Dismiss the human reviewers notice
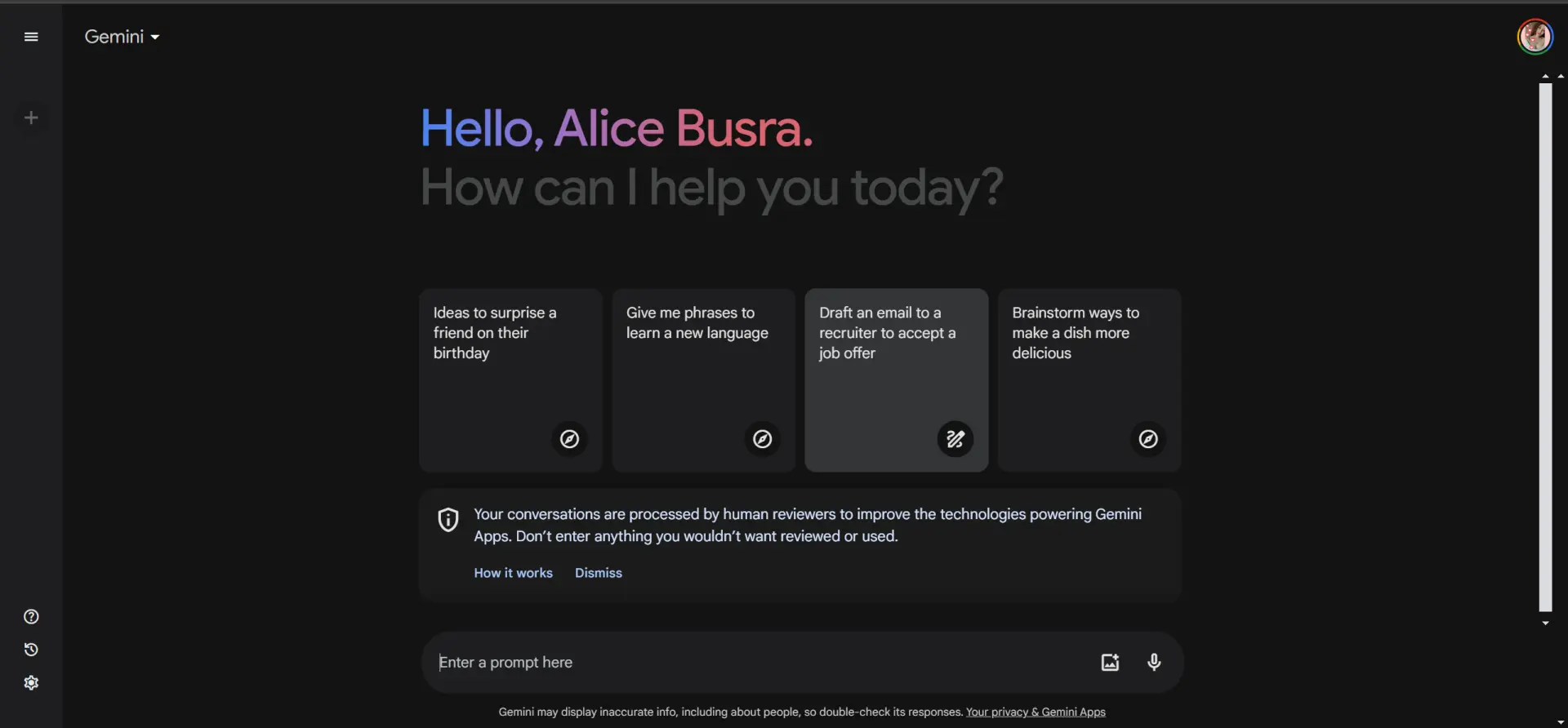The image size is (1568, 728). 598,573
